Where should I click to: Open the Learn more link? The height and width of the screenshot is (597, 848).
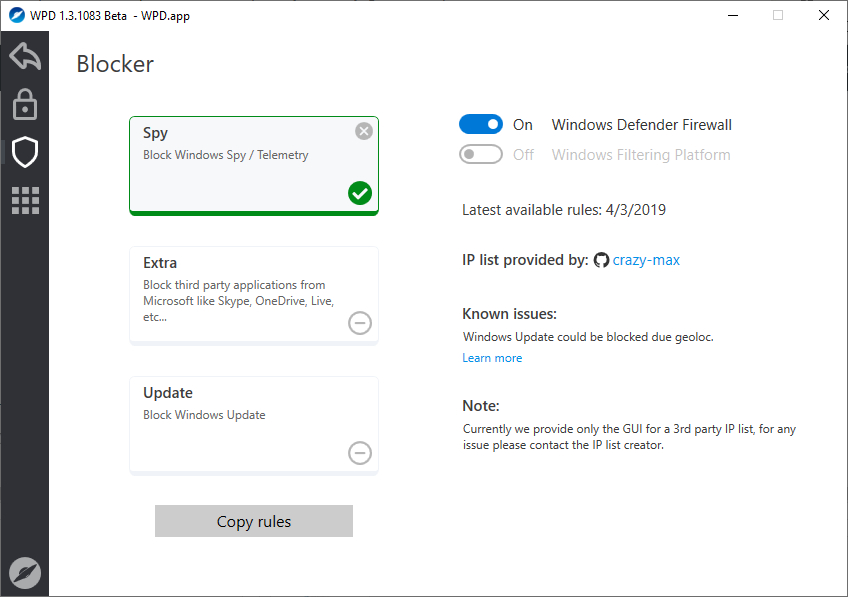[x=492, y=358]
